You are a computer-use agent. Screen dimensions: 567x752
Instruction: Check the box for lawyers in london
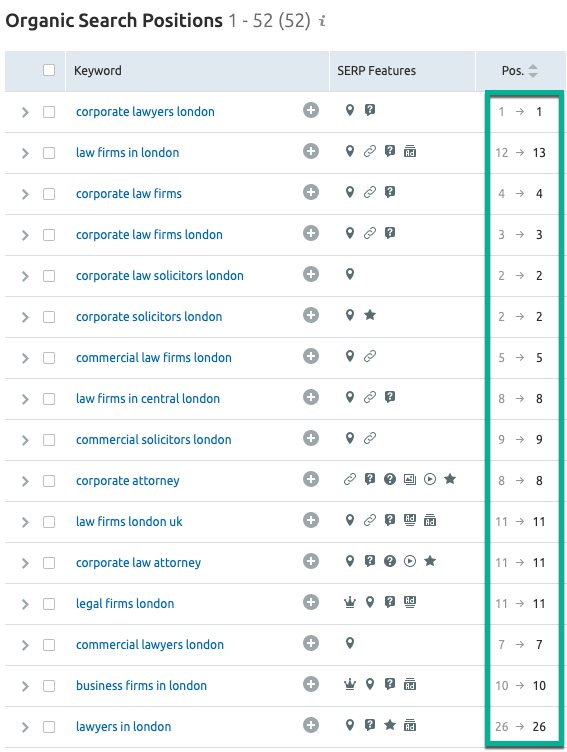point(49,727)
